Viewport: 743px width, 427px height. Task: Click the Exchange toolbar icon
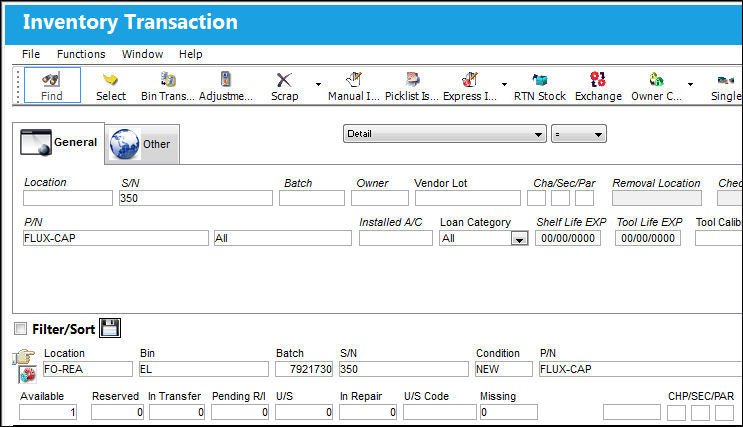coord(598,86)
